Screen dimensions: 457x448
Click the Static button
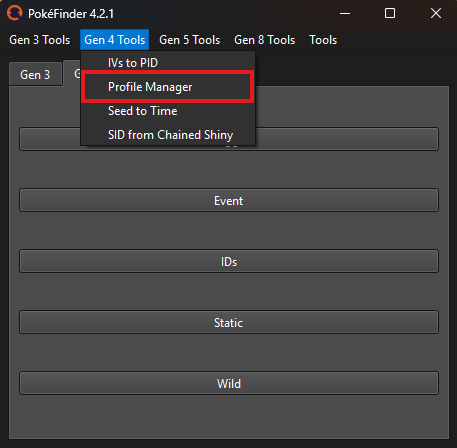pos(229,322)
